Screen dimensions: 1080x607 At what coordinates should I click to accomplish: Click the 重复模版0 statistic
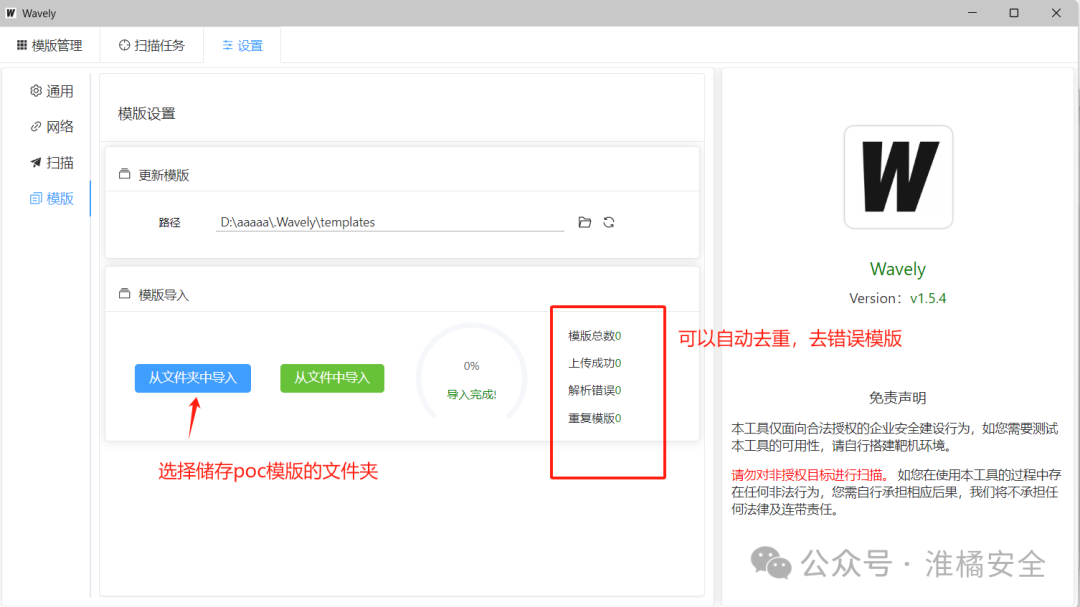click(x=594, y=418)
